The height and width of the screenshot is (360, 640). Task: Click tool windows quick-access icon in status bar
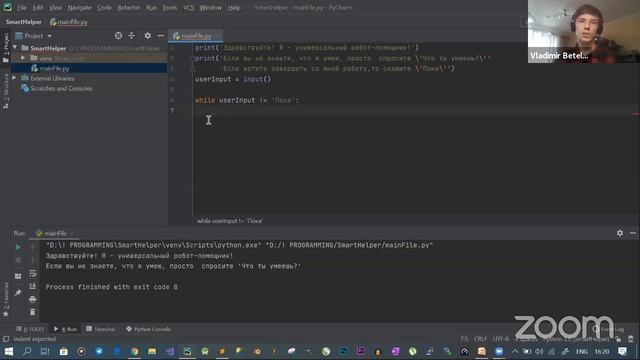click(6, 339)
